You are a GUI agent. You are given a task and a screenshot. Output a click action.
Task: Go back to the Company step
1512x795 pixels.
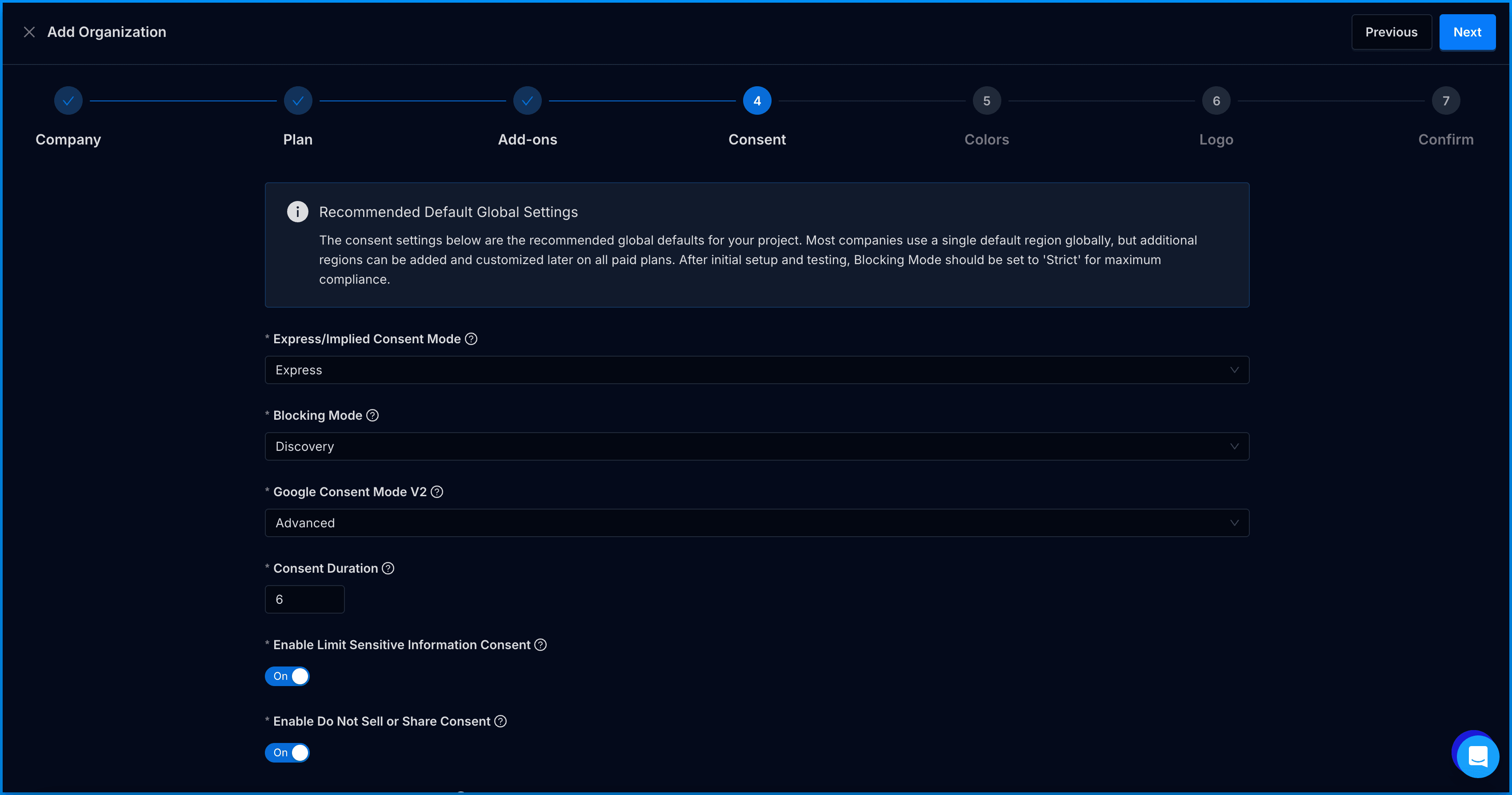click(x=68, y=101)
